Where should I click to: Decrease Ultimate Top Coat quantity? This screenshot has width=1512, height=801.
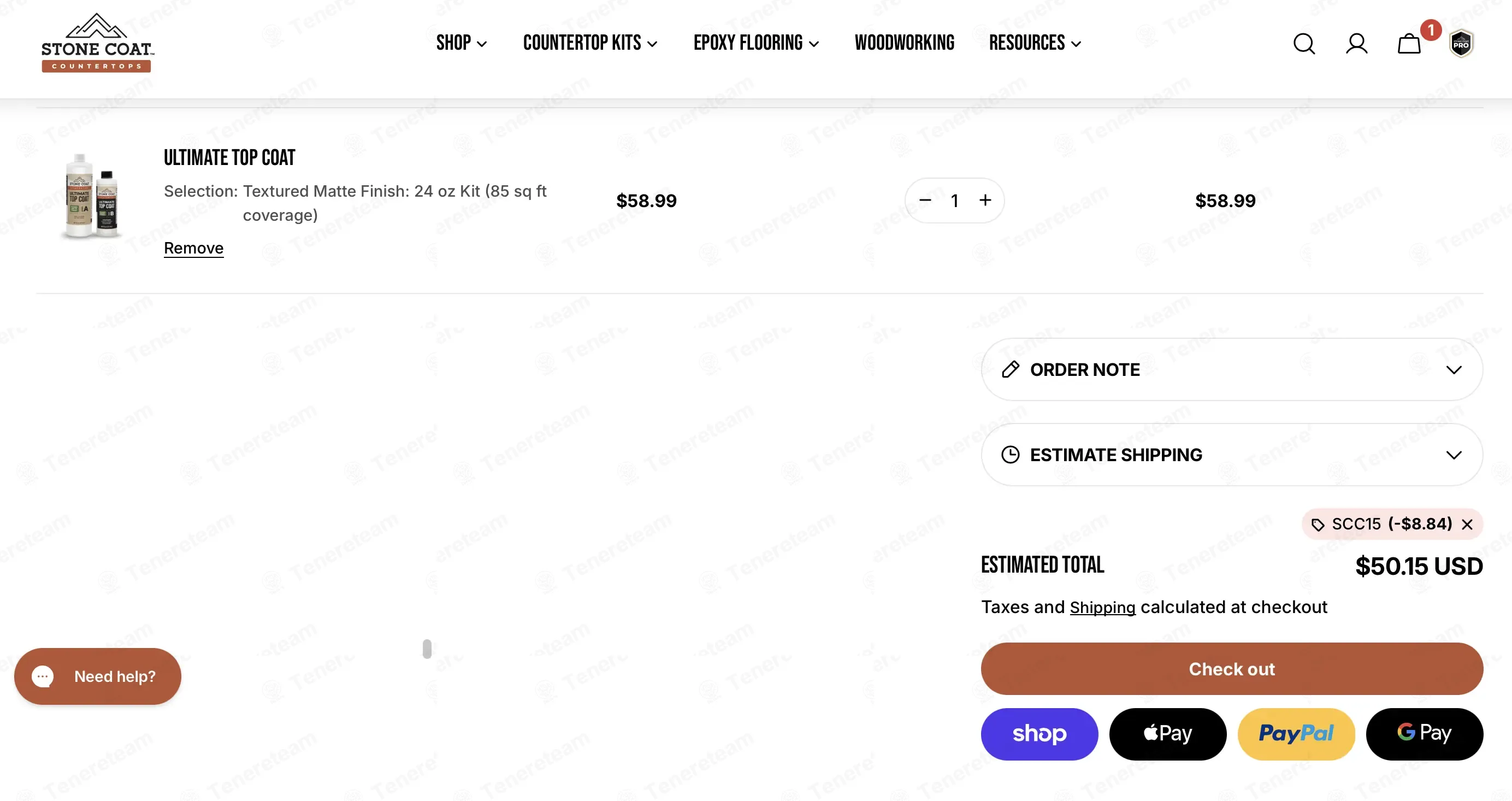click(x=925, y=200)
